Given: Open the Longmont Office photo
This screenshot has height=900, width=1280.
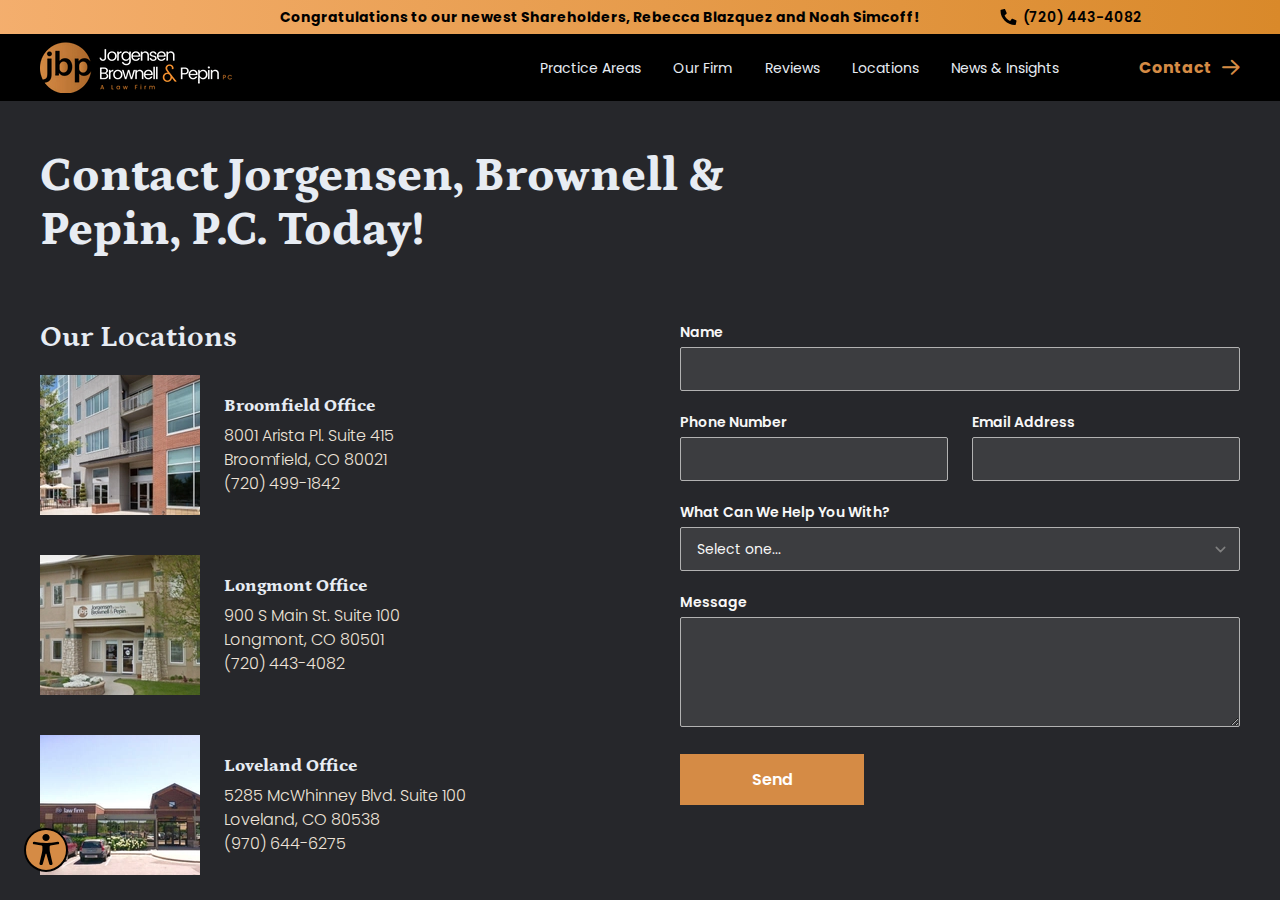Looking at the screenshot, I should [120, 625].
